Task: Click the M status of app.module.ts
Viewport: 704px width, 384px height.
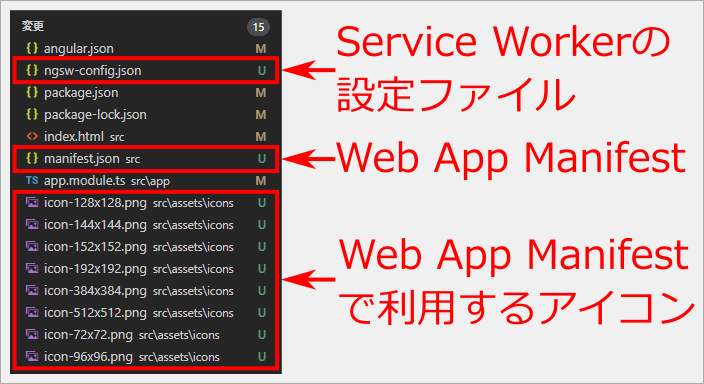Action: [261, 181]
